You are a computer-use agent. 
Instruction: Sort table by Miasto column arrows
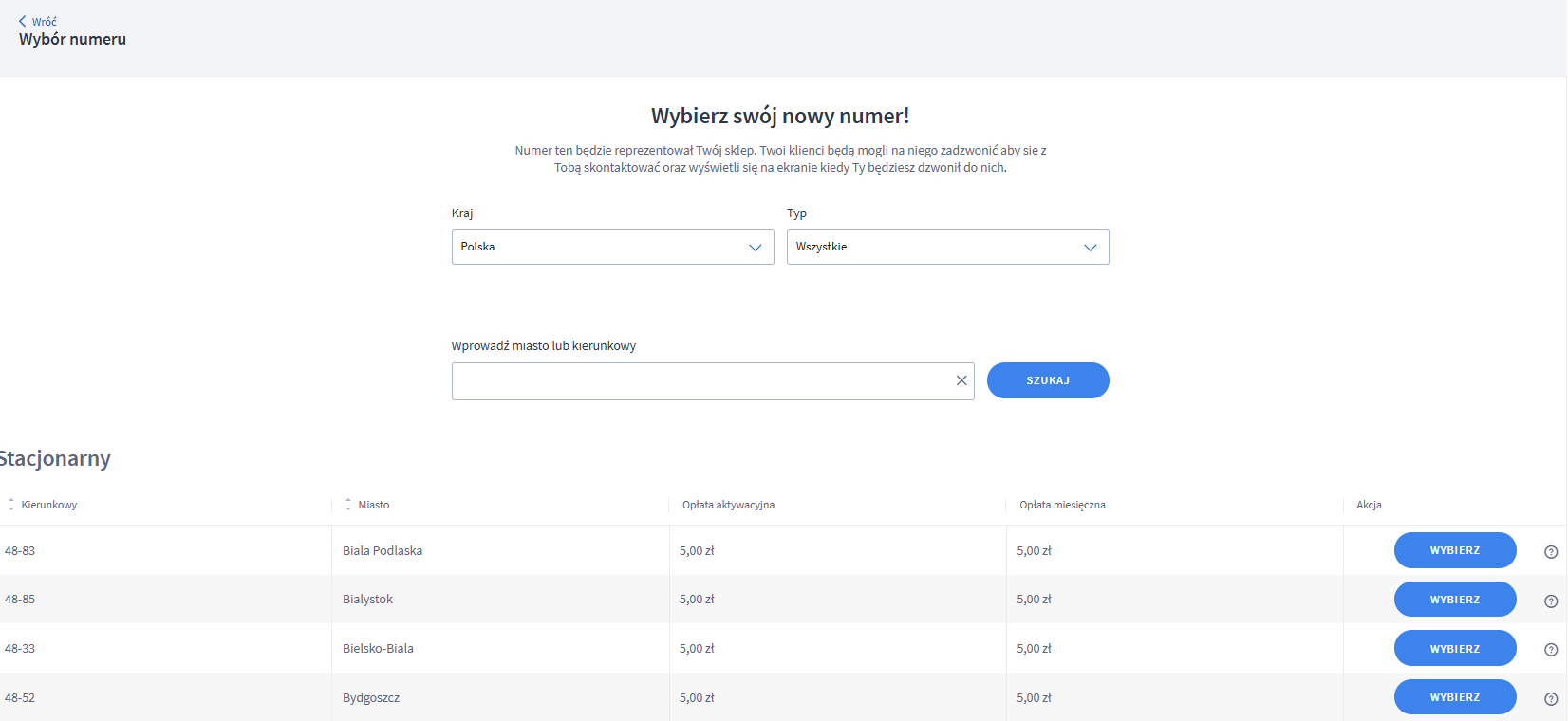pyautogui.click(x=348, y=505)
